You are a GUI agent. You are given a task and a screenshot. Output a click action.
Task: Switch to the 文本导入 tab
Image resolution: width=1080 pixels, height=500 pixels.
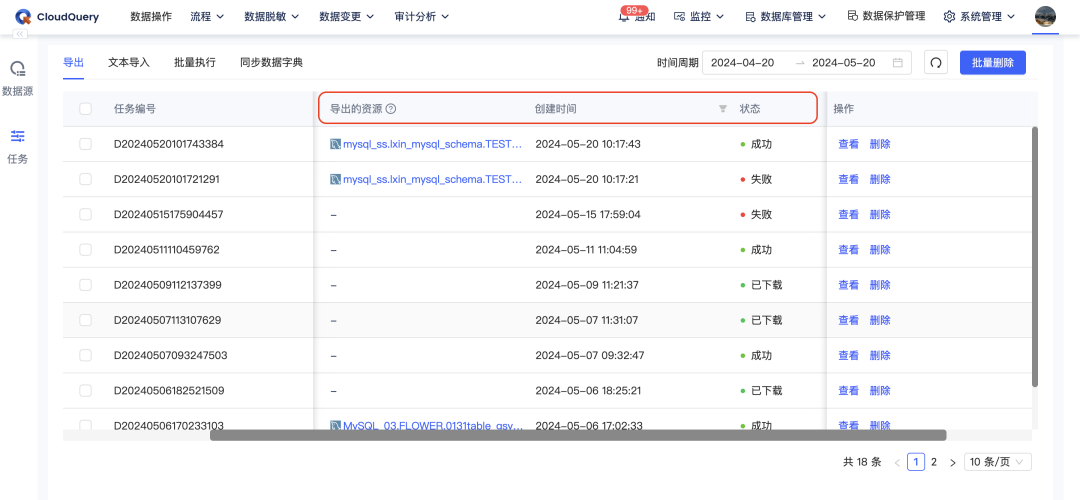click(x=129, y=63)
